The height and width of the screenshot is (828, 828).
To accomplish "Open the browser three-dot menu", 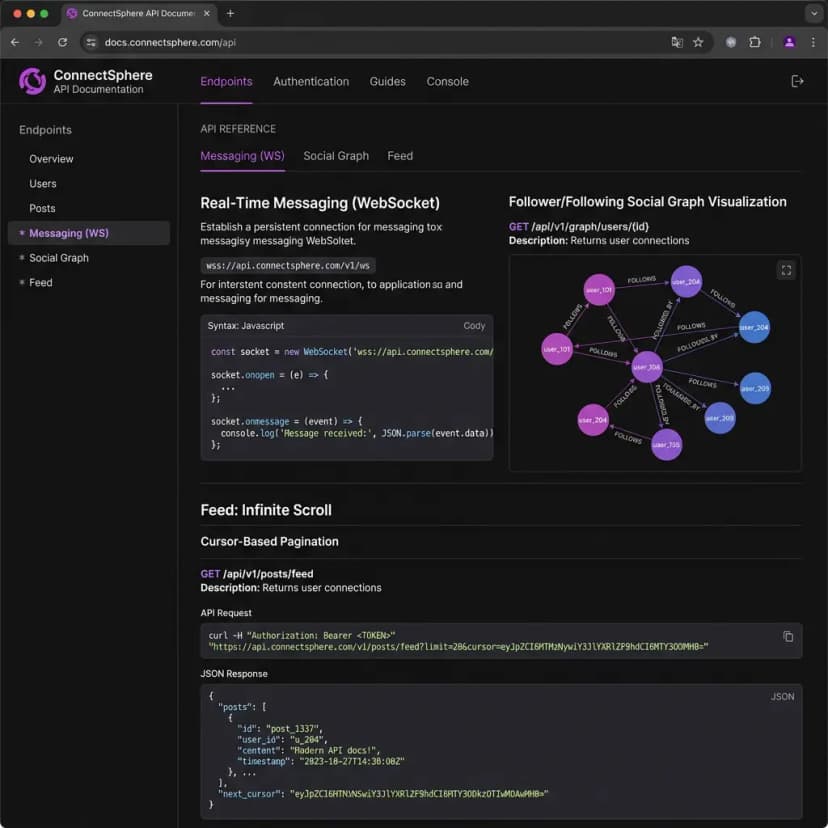I will click(x=813, y=42).
